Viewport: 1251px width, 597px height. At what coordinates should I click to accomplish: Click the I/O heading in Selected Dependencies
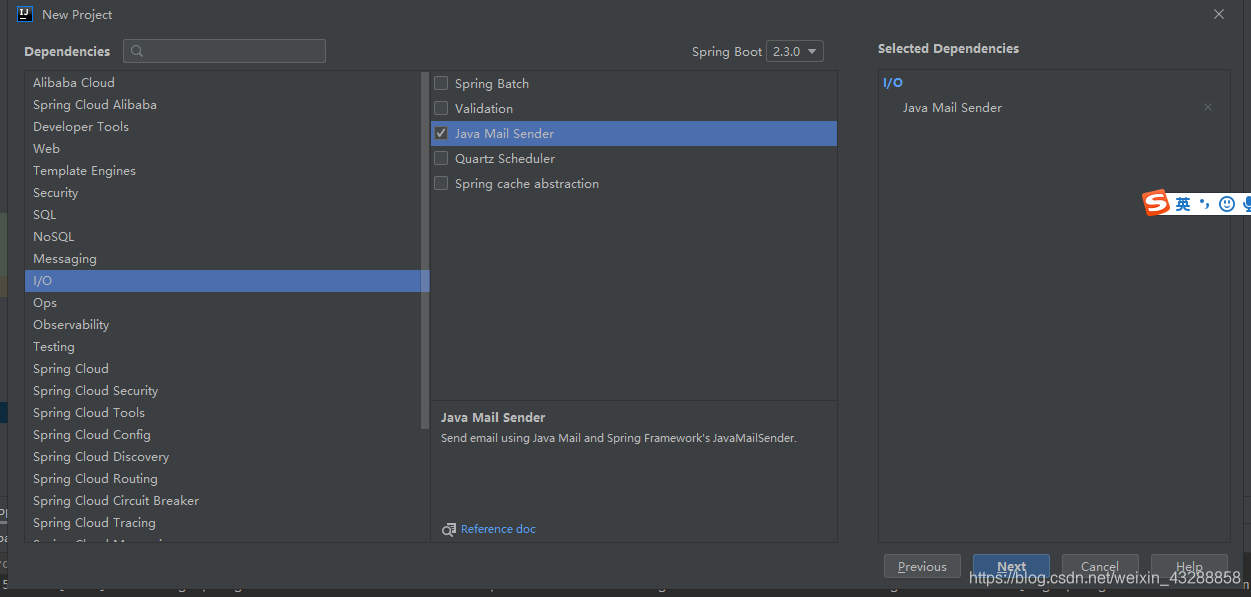pos(892,83)
